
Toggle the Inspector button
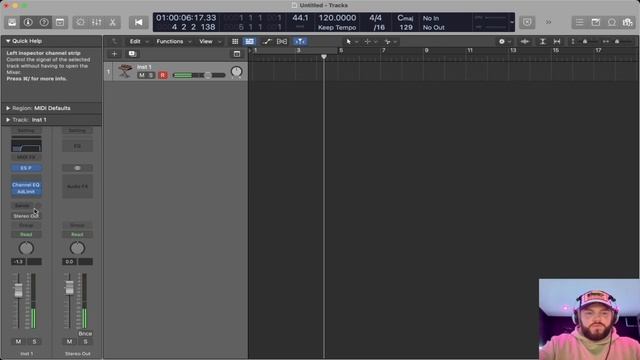tap(28, 22)
